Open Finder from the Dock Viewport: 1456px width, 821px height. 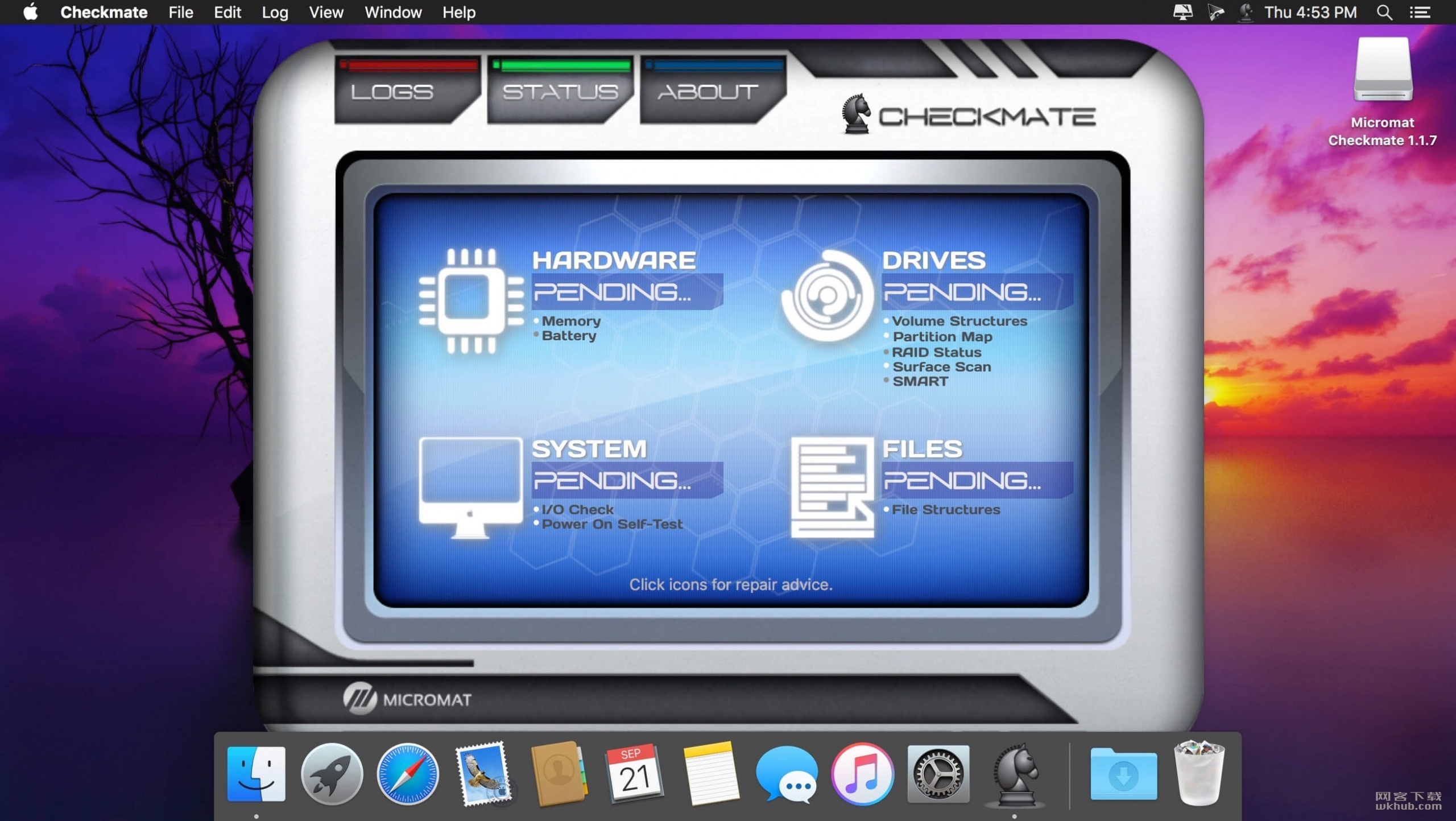pyautogui.click(x=256, y=774)
